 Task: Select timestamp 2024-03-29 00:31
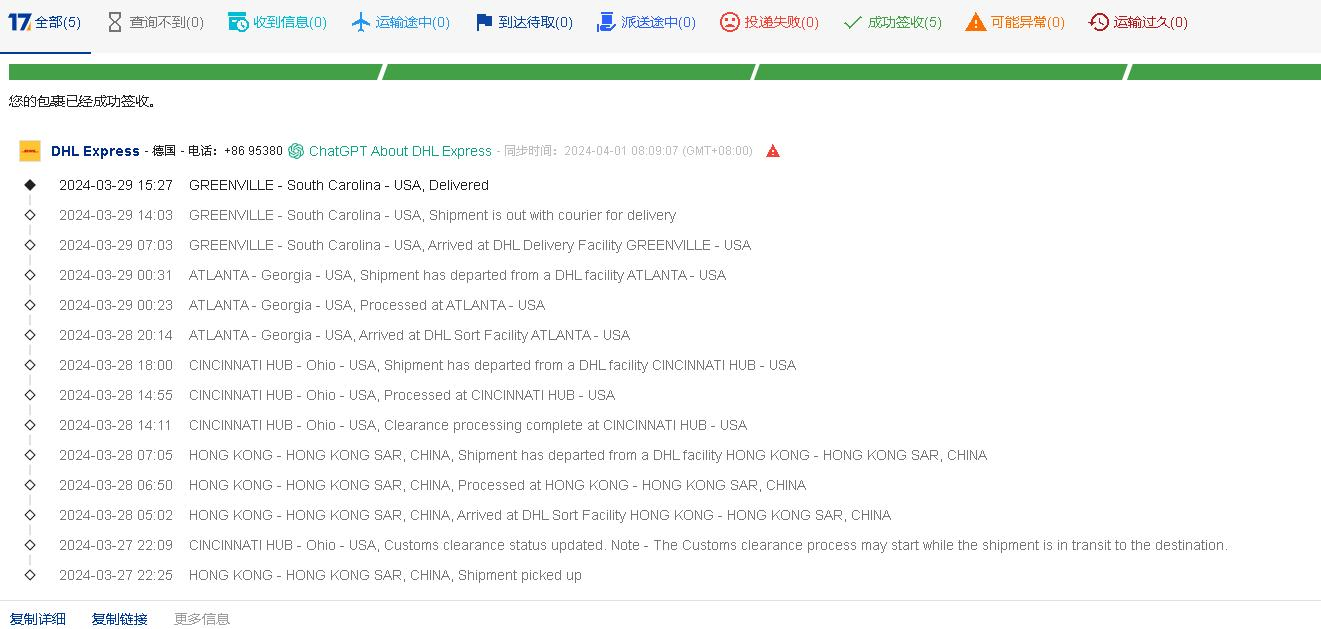[x=116, y=275]
